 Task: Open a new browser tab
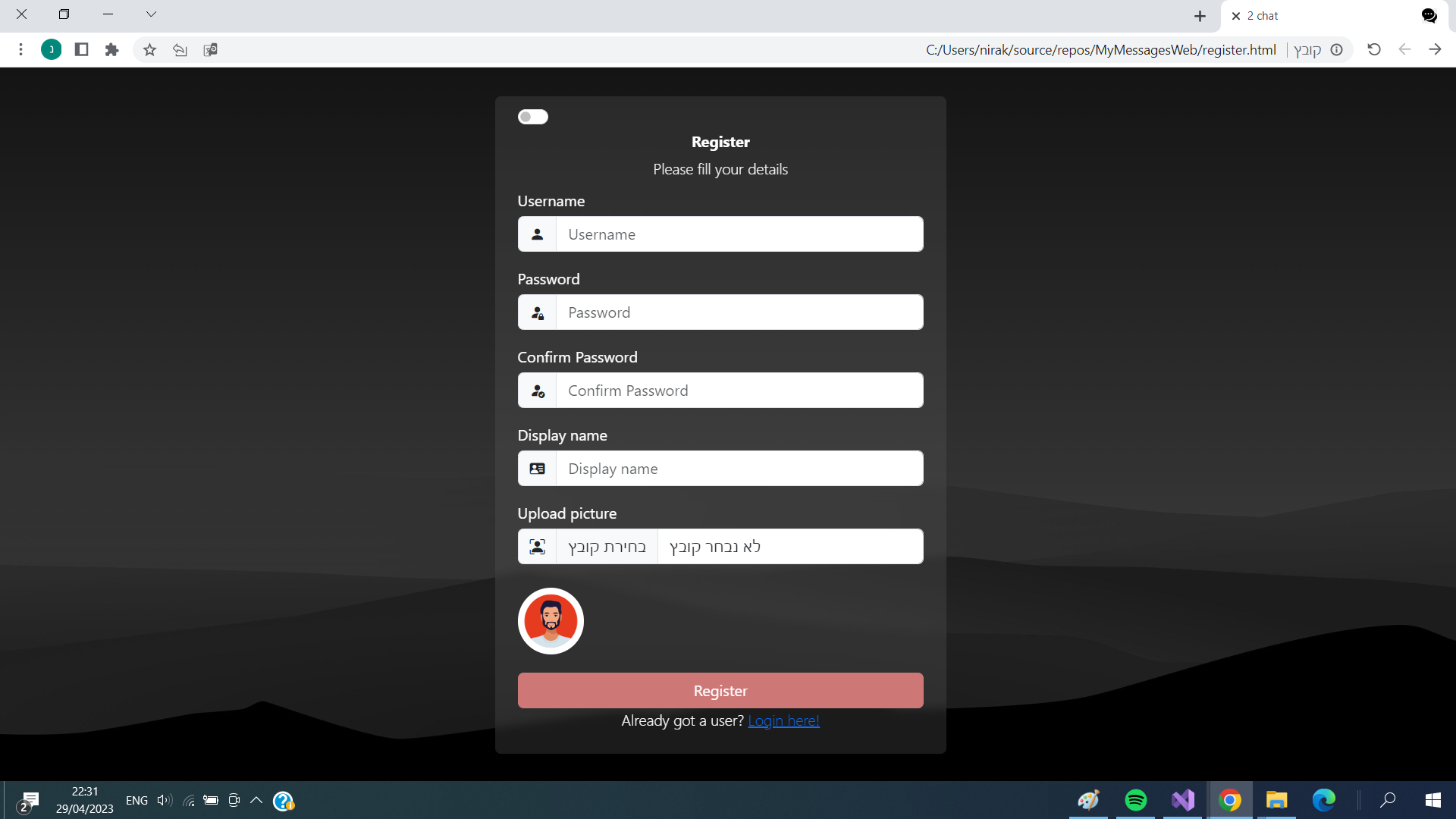coord(1200,16)
